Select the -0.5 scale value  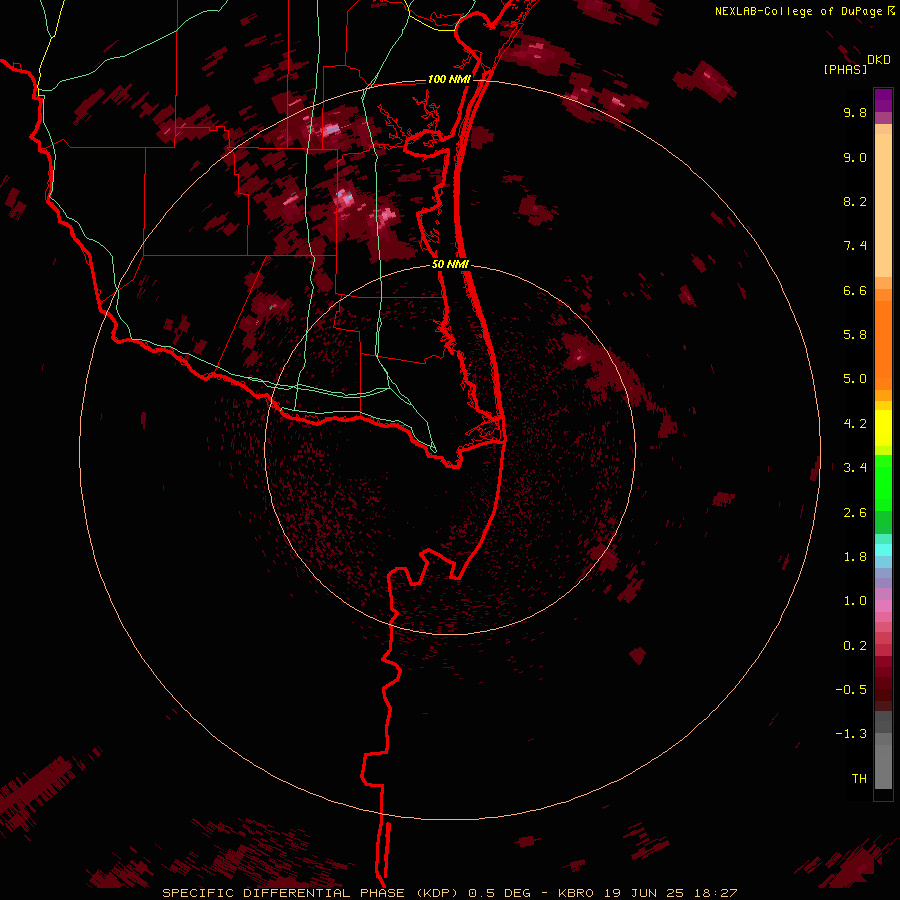click(851, 690)
